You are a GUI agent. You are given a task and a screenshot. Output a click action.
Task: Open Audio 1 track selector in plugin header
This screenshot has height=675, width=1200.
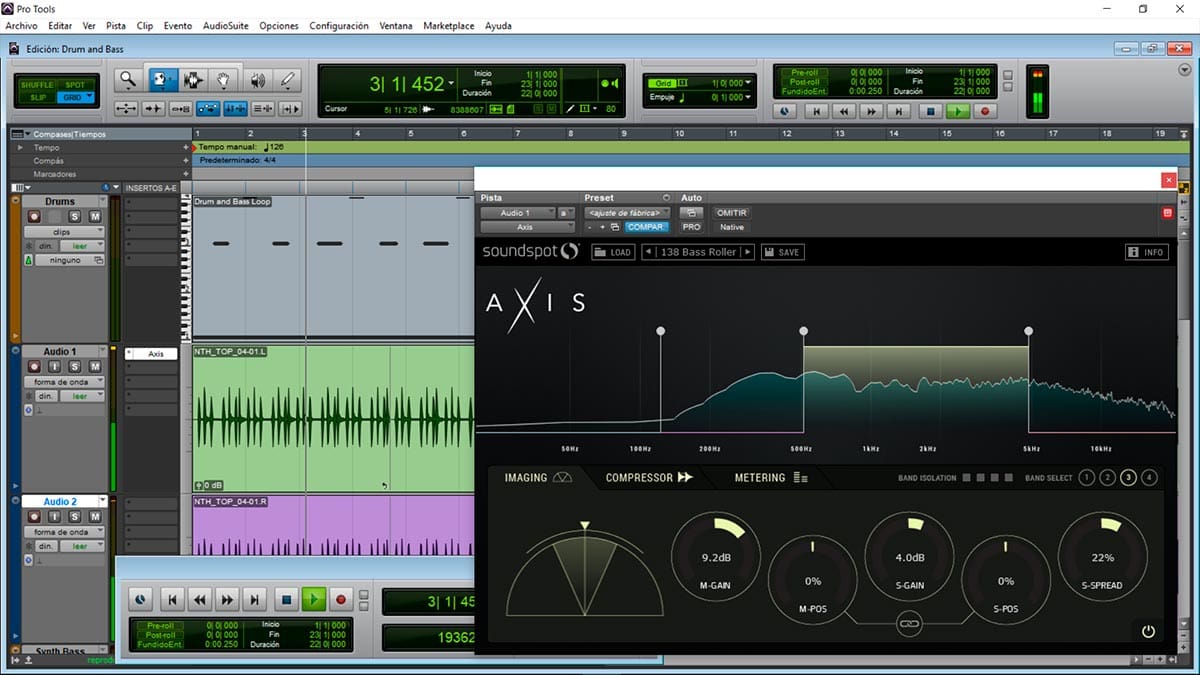(518, 213)
